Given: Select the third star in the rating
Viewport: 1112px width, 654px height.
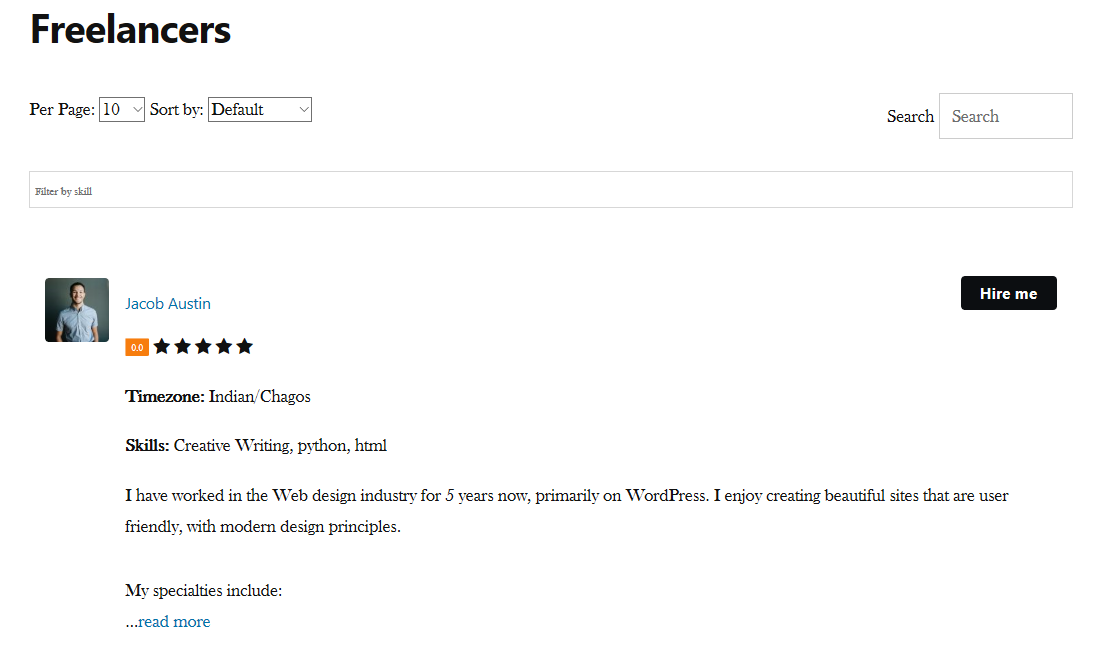Looking at the screenshot, I should (203, 346).
